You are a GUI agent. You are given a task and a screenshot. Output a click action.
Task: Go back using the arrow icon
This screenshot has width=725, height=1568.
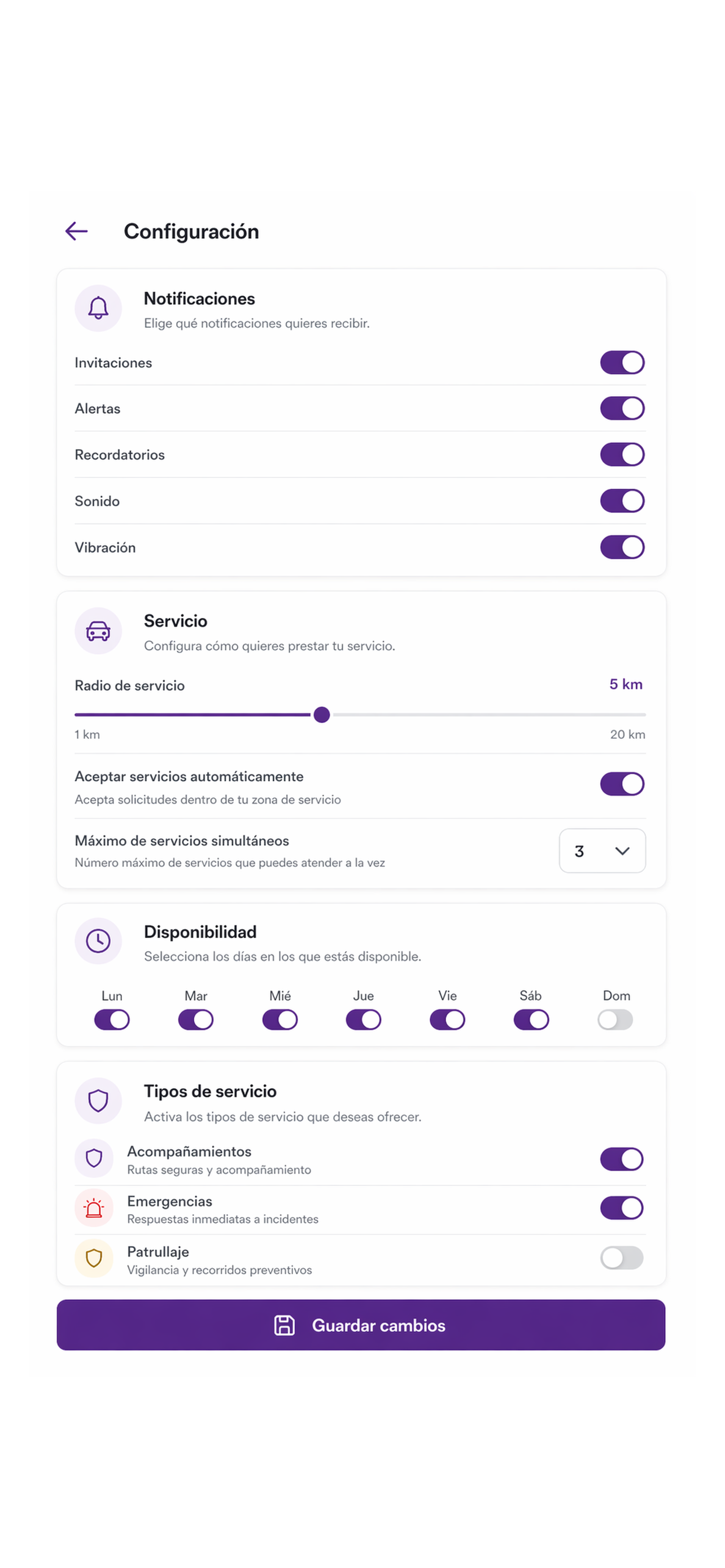point(77,231)
